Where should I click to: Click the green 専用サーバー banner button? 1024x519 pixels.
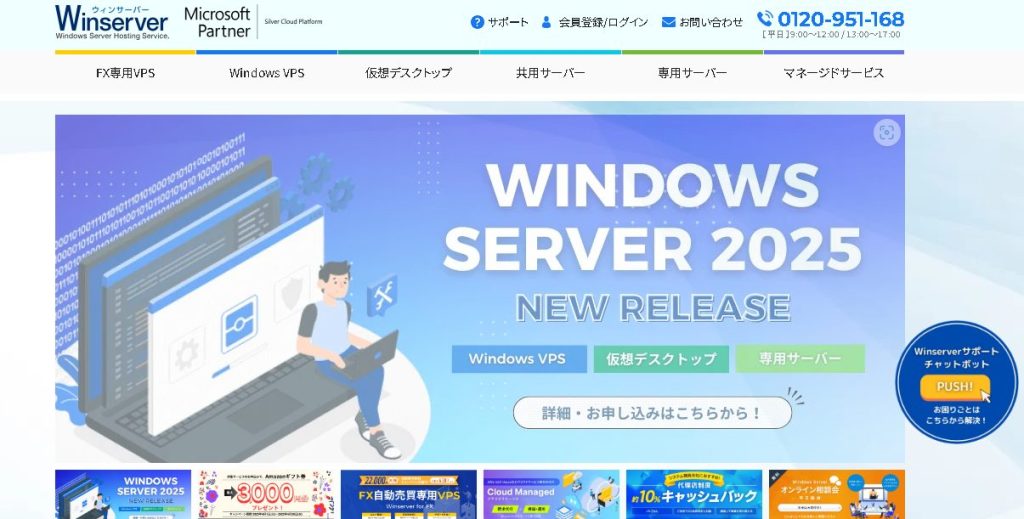pos(801,359)
